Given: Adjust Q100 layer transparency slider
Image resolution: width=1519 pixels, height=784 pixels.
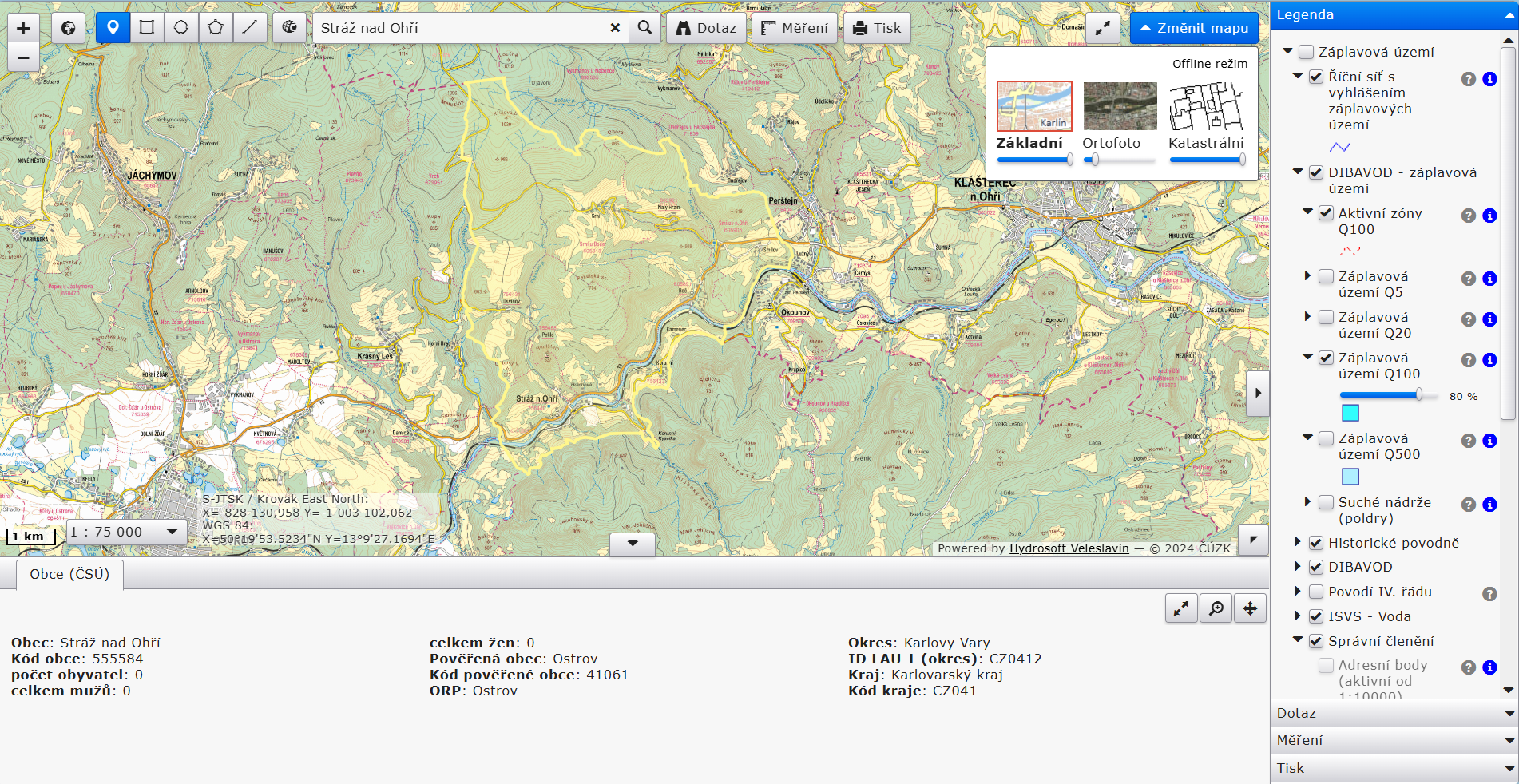Looking at the screenshot, I should pos(1390,395).
